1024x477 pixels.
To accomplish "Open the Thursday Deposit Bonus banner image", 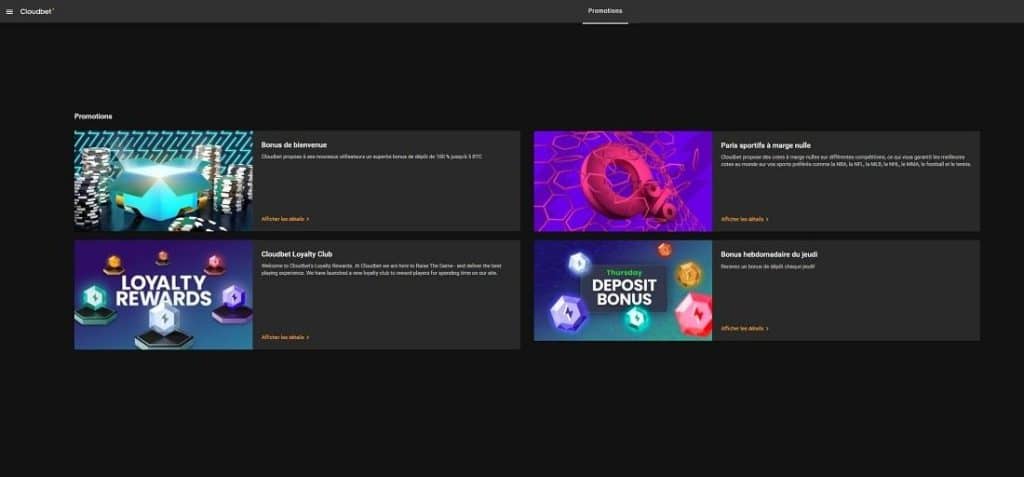I will click(623, 291).
